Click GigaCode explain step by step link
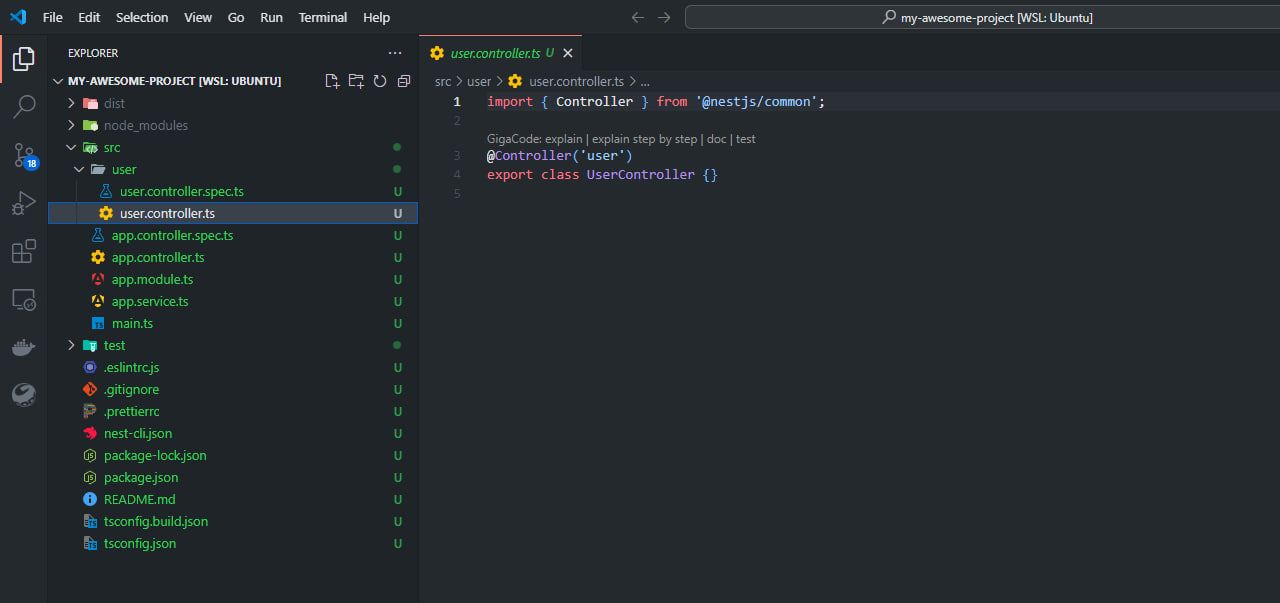1280x603 pixels. coord(644,139)
